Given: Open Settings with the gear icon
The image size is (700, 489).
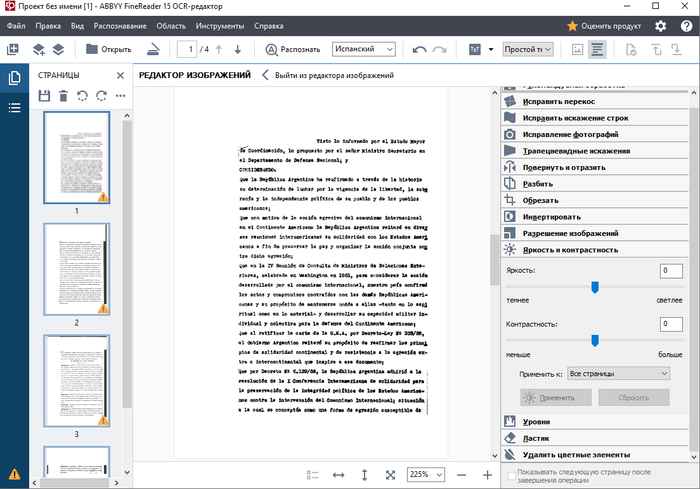Looking at the screenshot, I should (x=659, y=25).
